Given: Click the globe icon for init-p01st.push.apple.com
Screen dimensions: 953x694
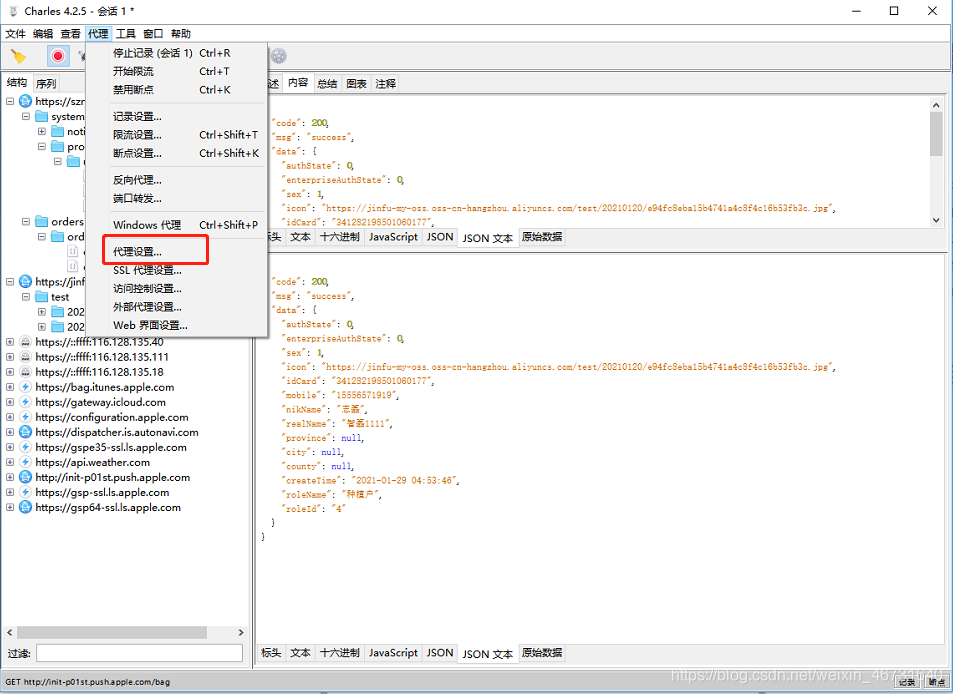Looking at the screenshot, I should coord(26,477).
